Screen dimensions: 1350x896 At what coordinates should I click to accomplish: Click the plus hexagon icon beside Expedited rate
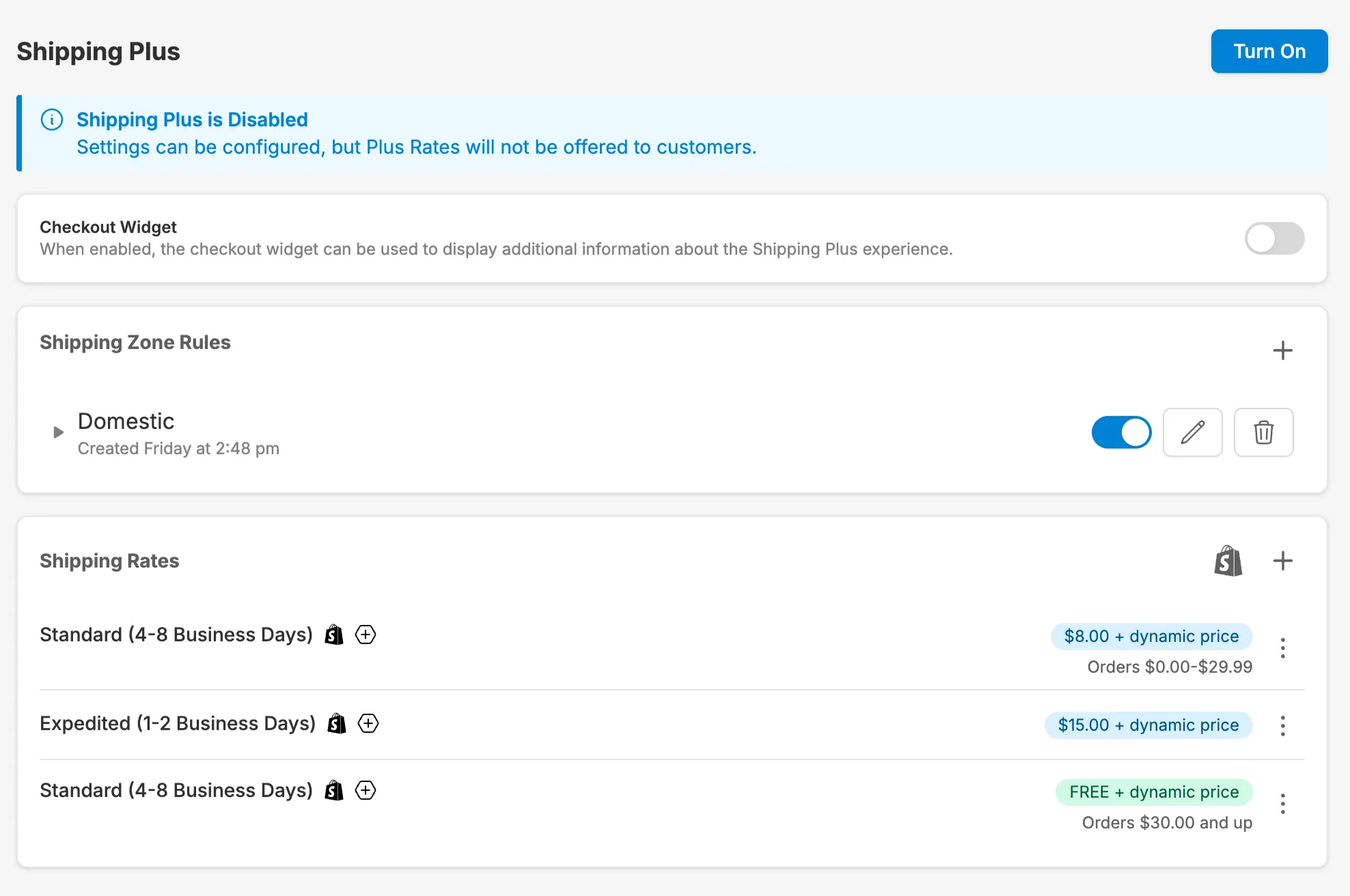(x=368, y=723)
